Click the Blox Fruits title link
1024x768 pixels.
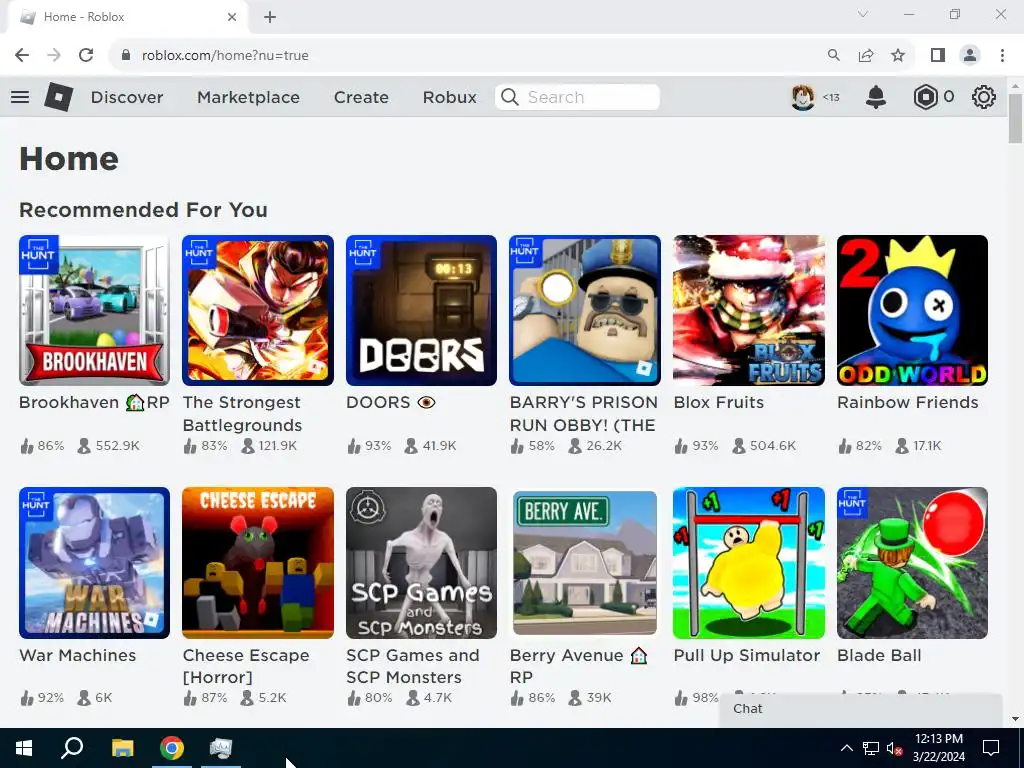tap(718, 402)
